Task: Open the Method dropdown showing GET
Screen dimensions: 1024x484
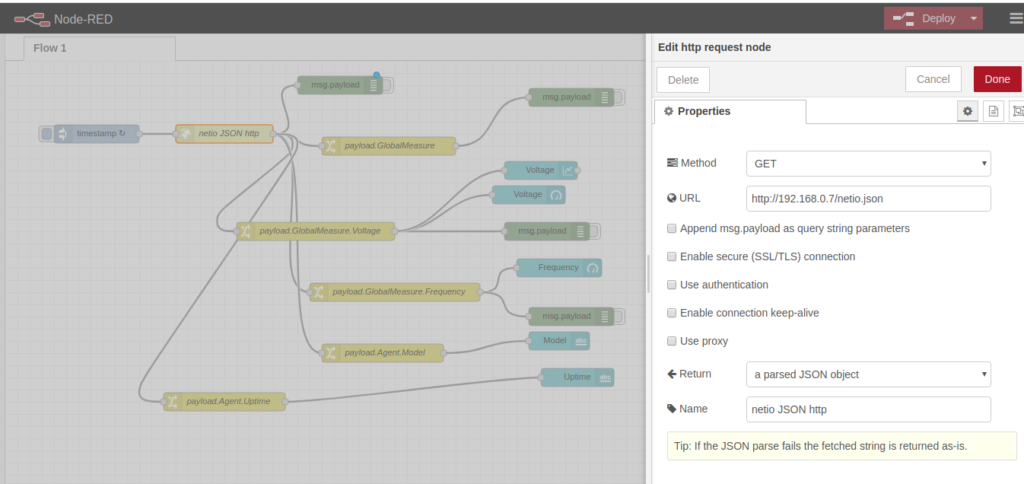Action: tap(869, 164)
